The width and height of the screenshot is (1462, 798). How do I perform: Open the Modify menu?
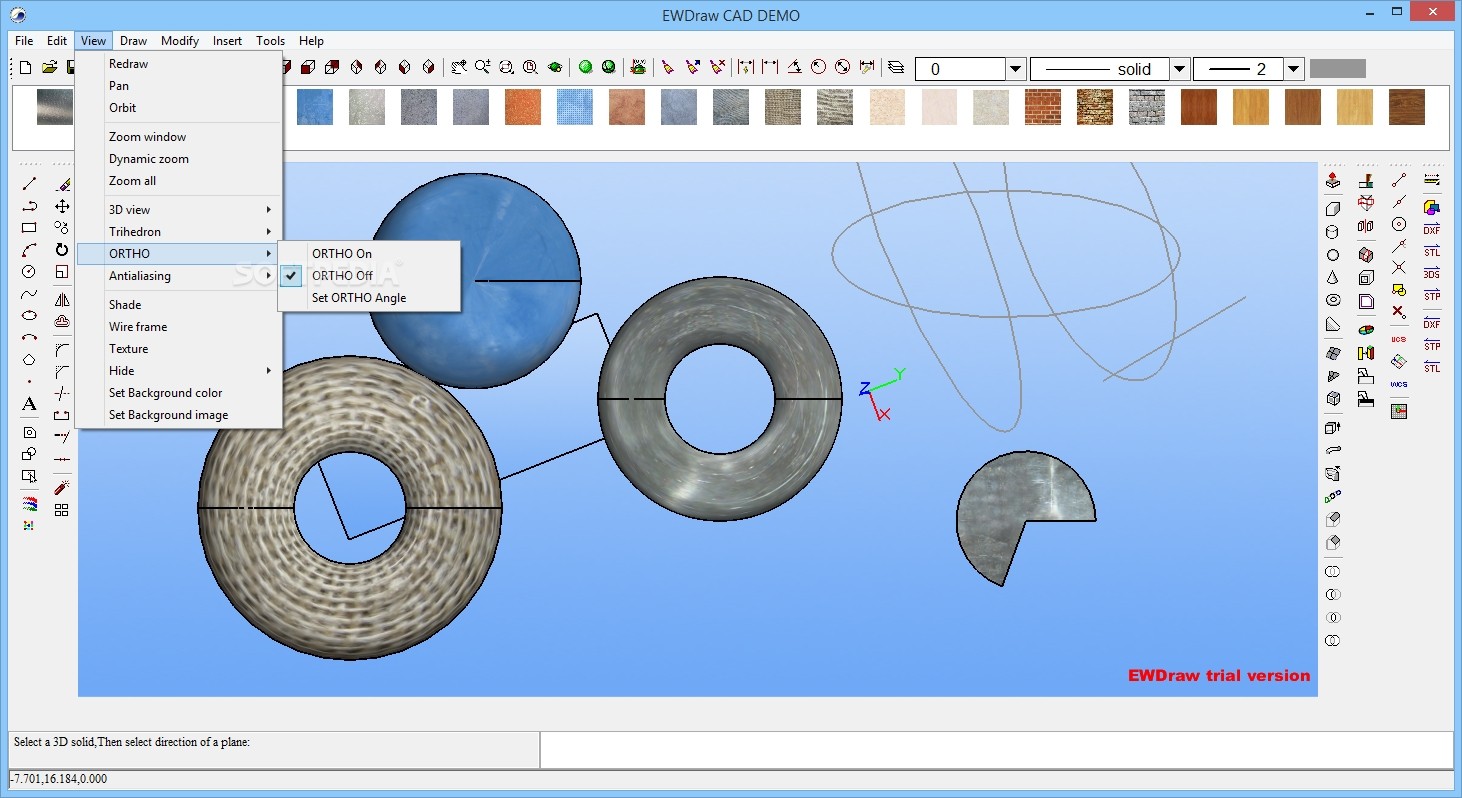pyautogui.click(x=180, y=41)
